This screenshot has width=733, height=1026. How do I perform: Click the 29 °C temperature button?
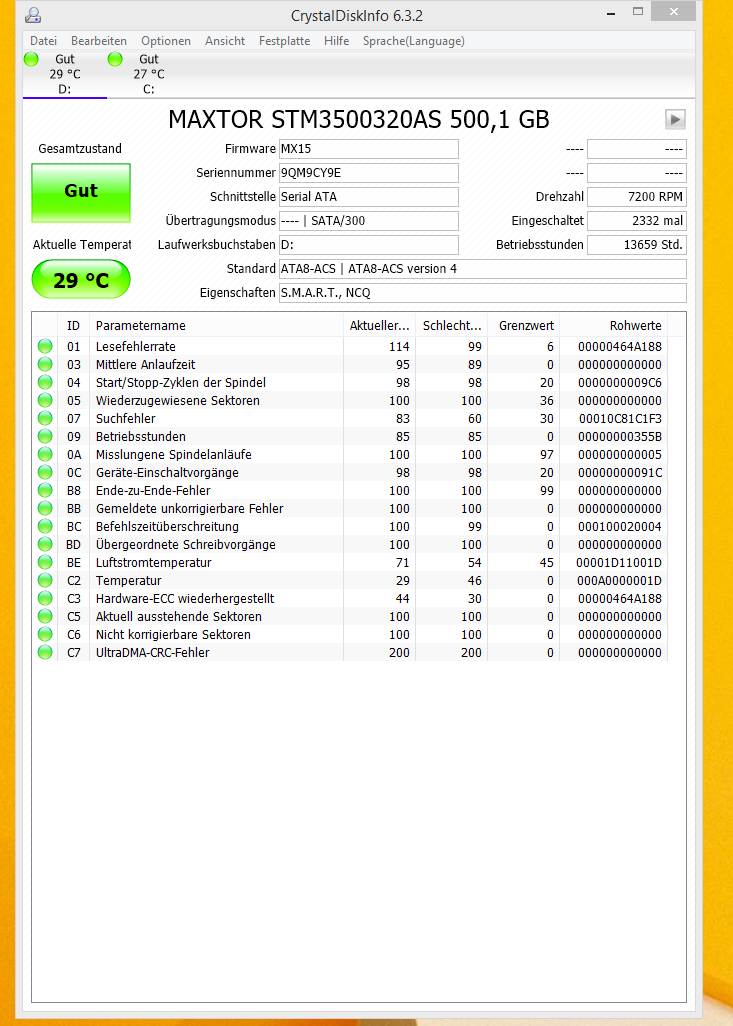[81, 280]
